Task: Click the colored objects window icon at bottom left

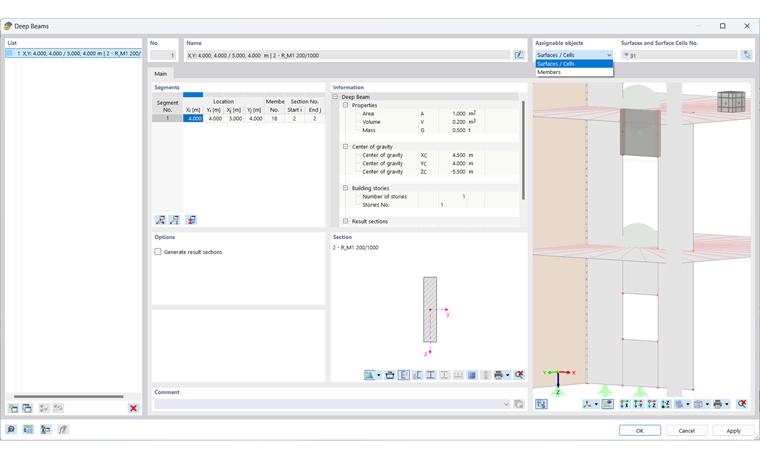Action: click(46, 429)
